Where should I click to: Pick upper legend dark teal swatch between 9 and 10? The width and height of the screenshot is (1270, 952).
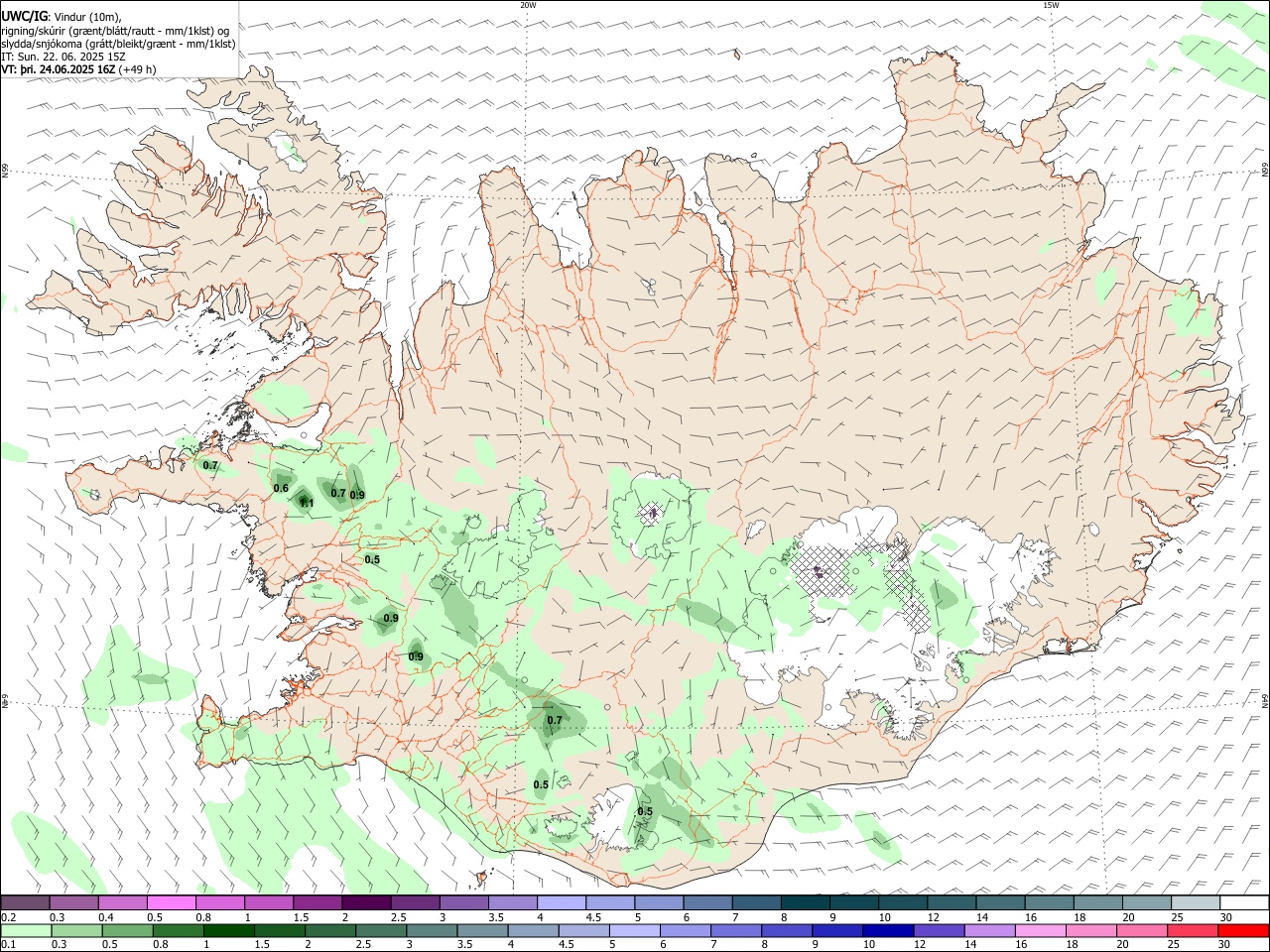(x=853, y=902)
